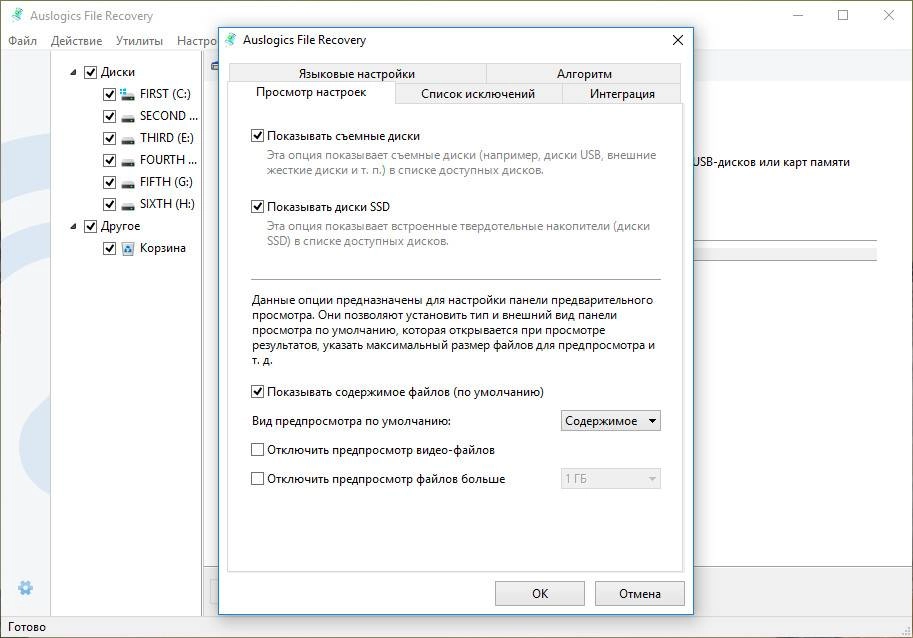Click the FOURTH drive icon

128,161
